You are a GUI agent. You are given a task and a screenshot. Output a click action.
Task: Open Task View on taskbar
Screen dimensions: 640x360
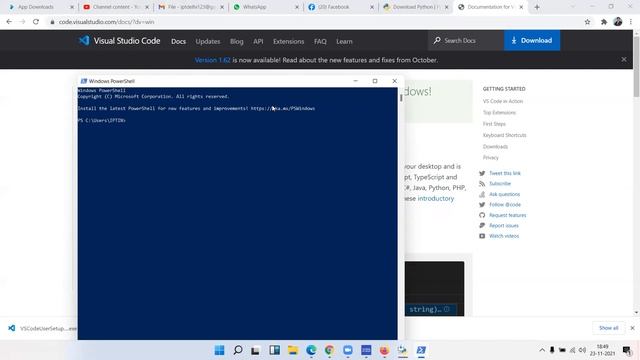click(x=256, y=350)
